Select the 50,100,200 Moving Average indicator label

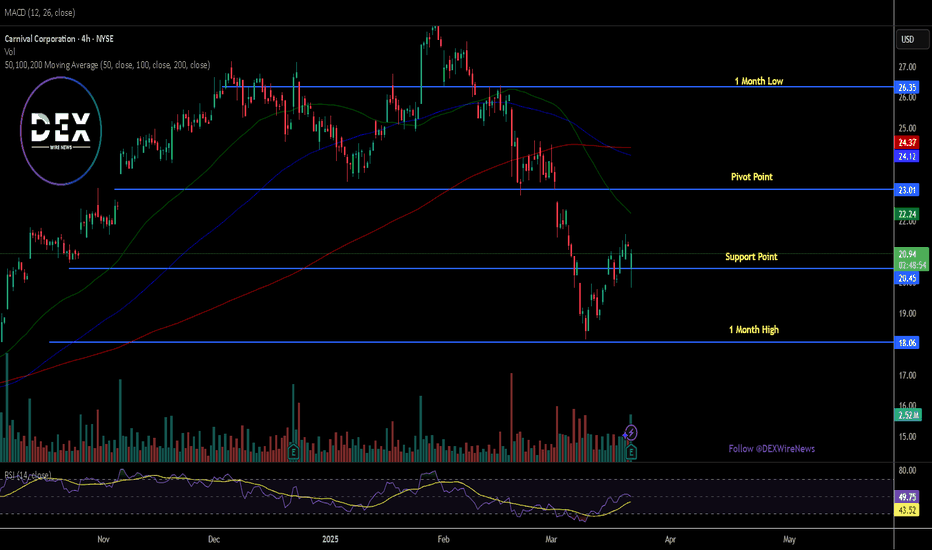click(x=107, y=65)
